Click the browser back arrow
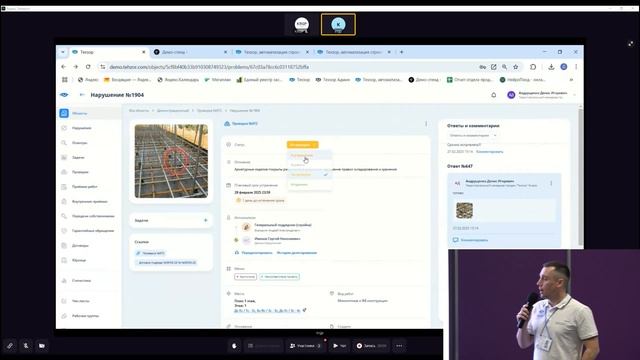640x360 pixels. point(64,67)
